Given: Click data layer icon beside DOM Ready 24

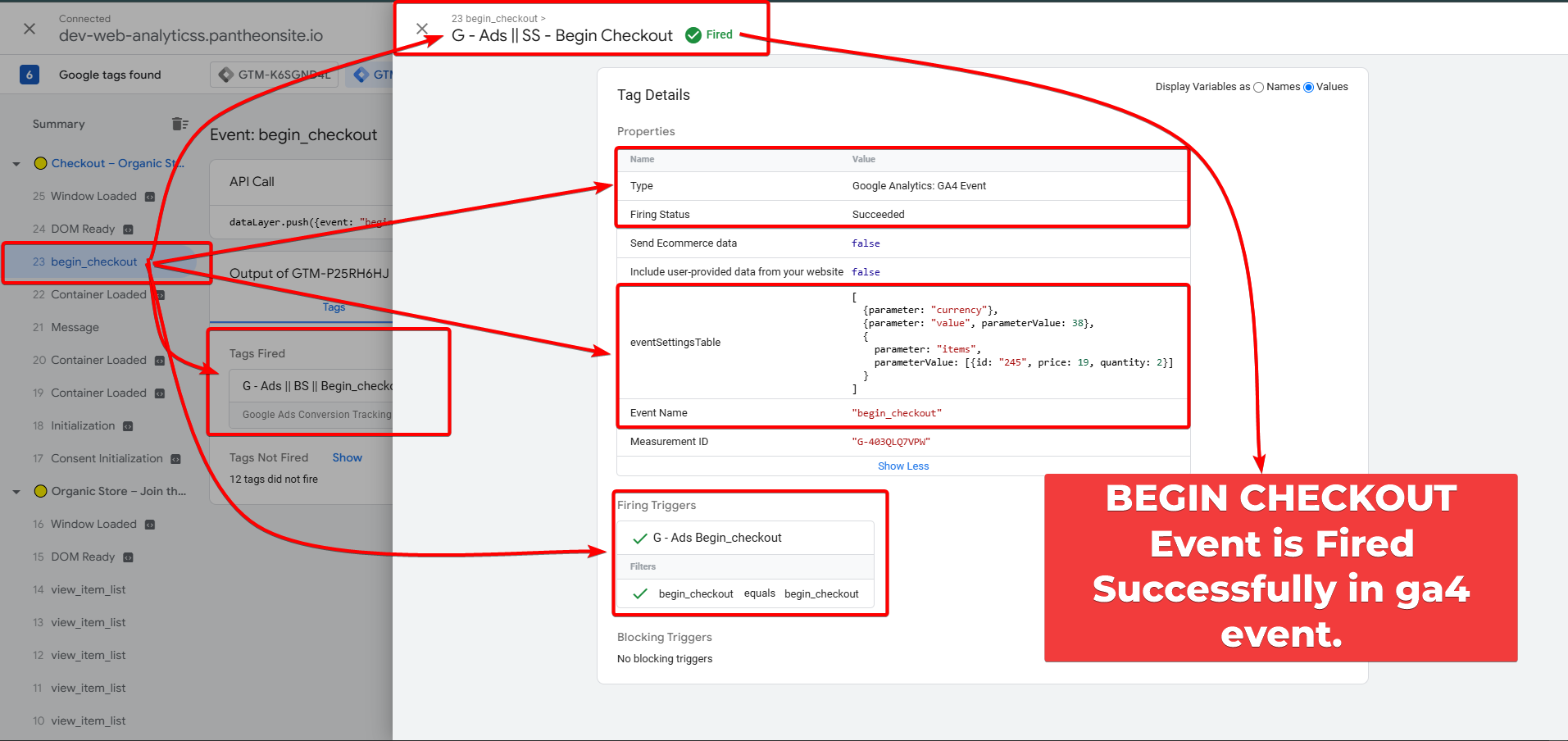Looking at the screenshot, I should [x=128, y=230].
